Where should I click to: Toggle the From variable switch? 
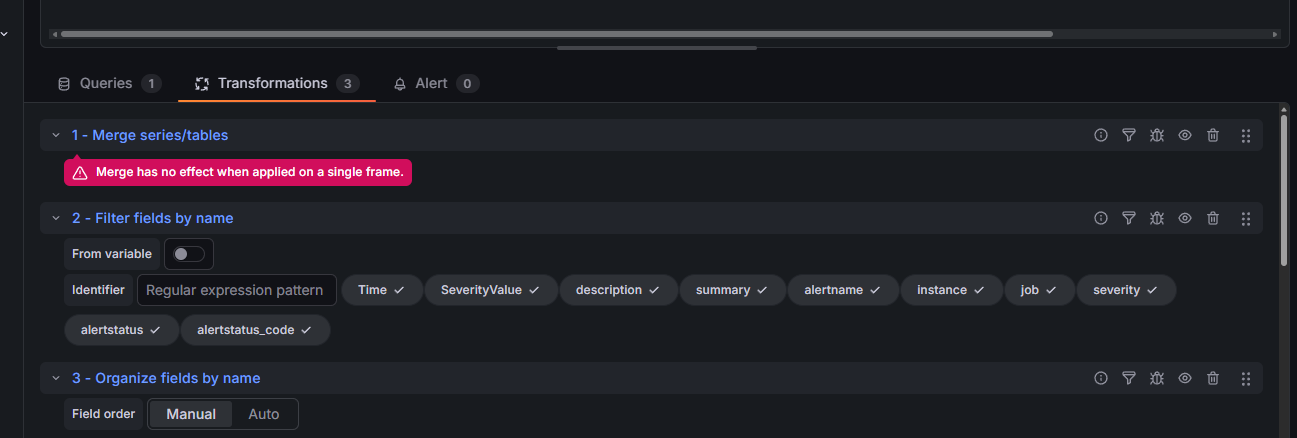pyautogui.click(x=188, y=254)
